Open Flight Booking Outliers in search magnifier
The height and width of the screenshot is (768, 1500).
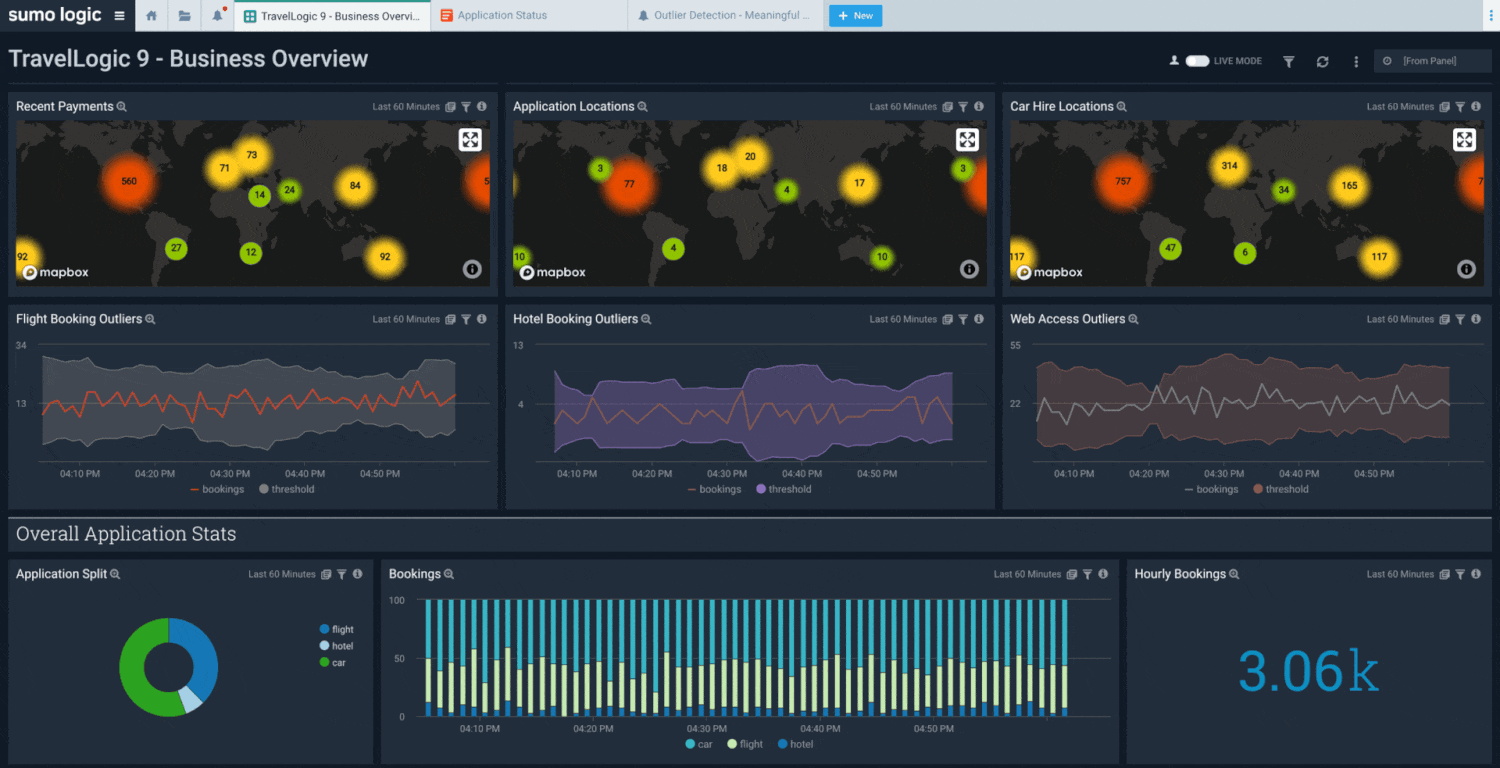[x=150, y=320]
